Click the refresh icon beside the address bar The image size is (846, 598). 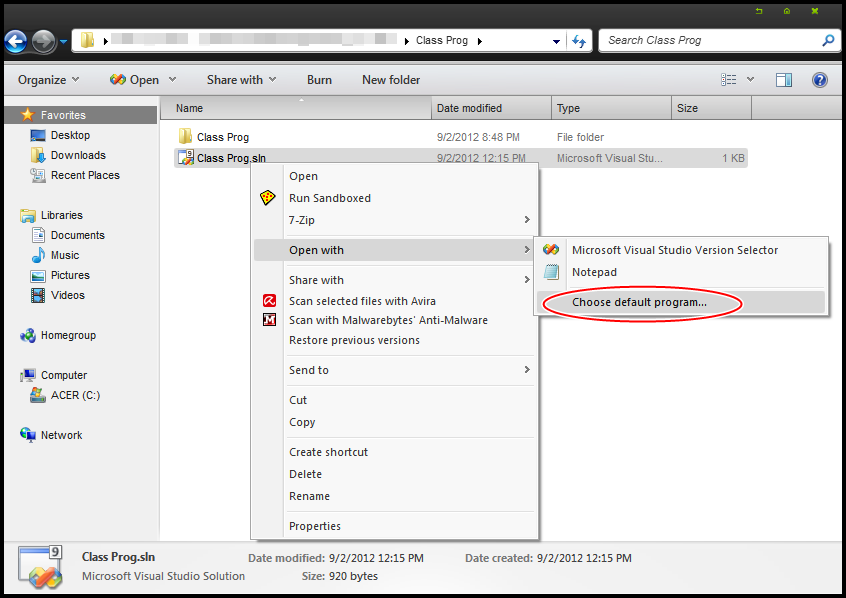tap(579, 40)
